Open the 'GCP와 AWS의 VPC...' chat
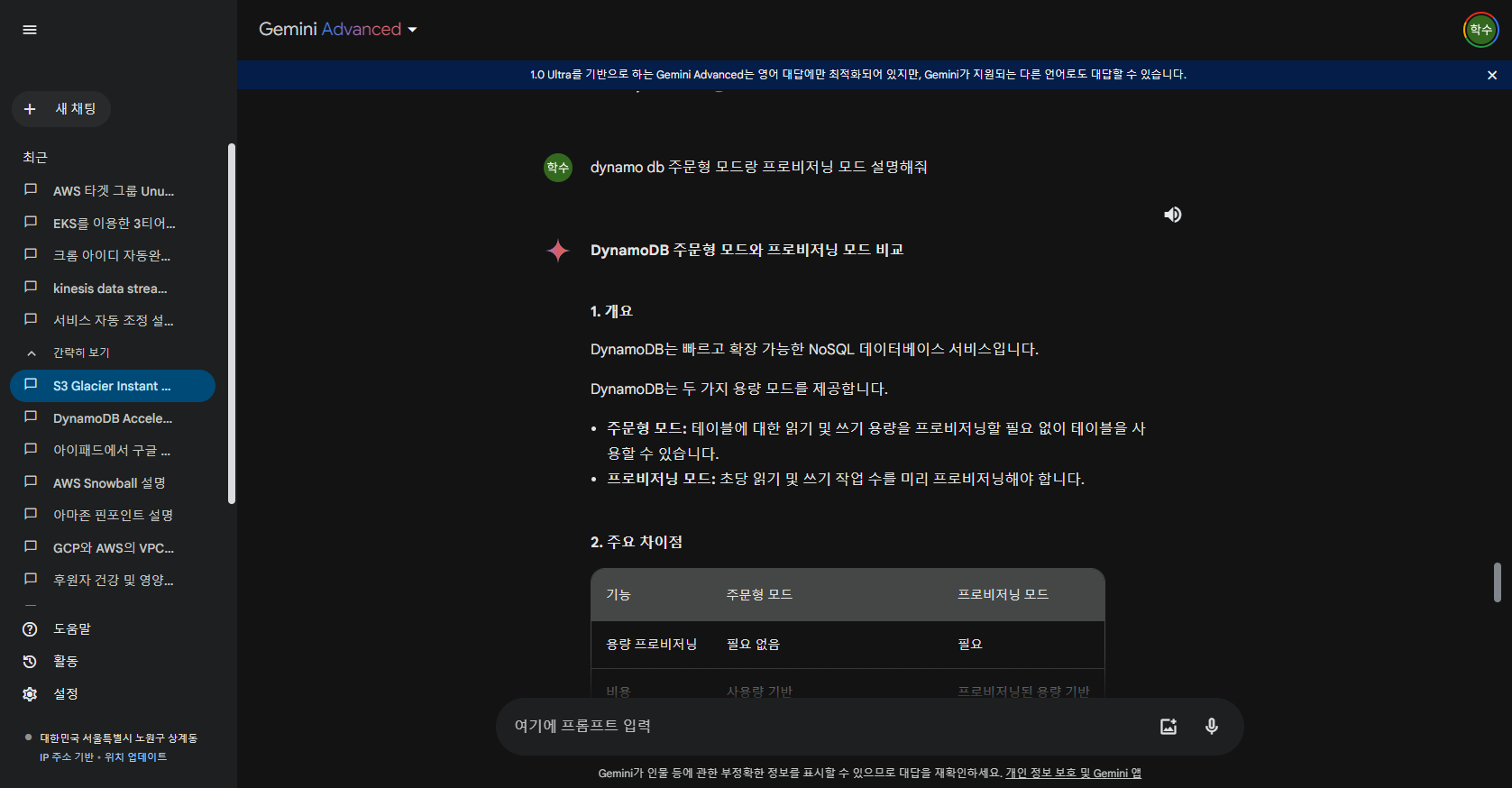This screenshot has height=788, width=1512. [113, 548]
